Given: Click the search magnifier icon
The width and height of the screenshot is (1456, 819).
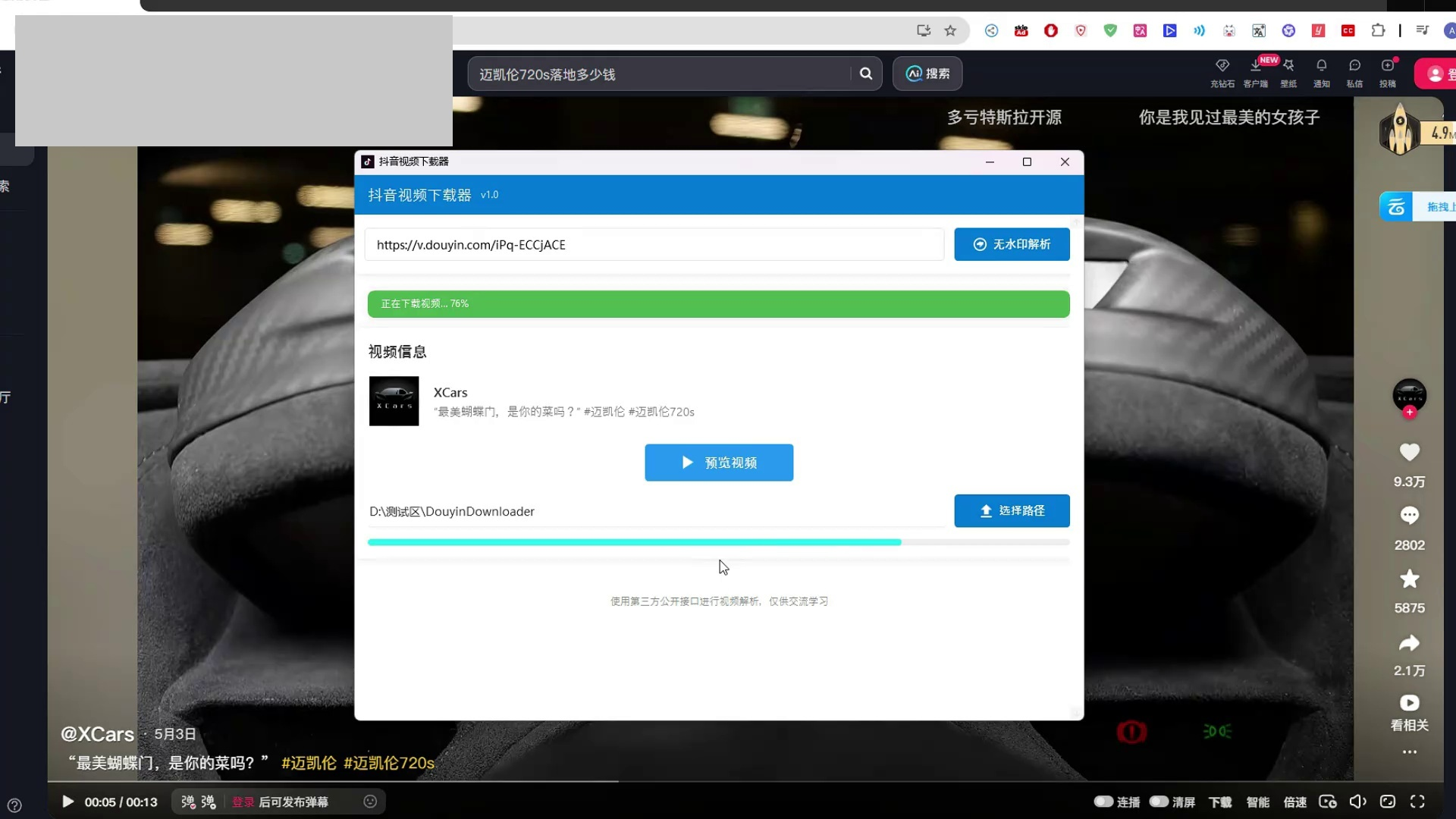Looking at the screenshot, I should click(x=866, y=74).
